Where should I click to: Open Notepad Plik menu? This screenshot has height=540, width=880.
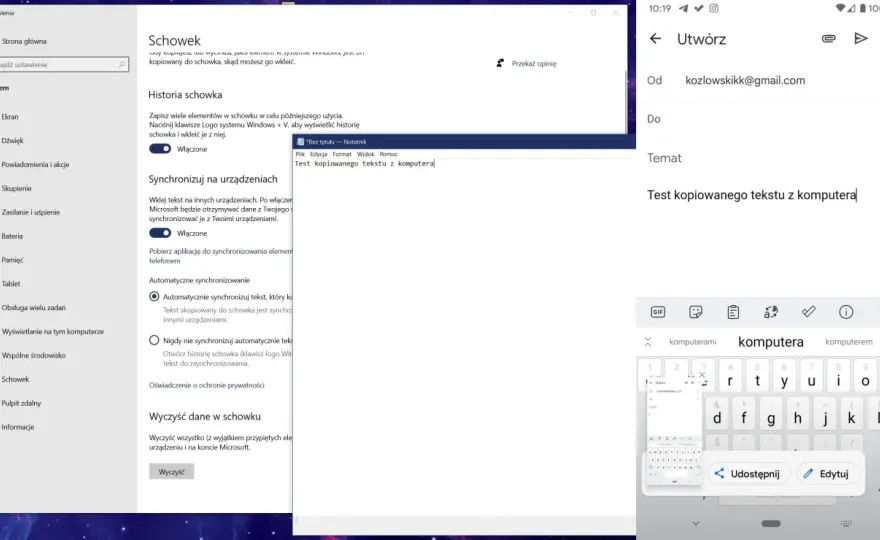point(300,154)
